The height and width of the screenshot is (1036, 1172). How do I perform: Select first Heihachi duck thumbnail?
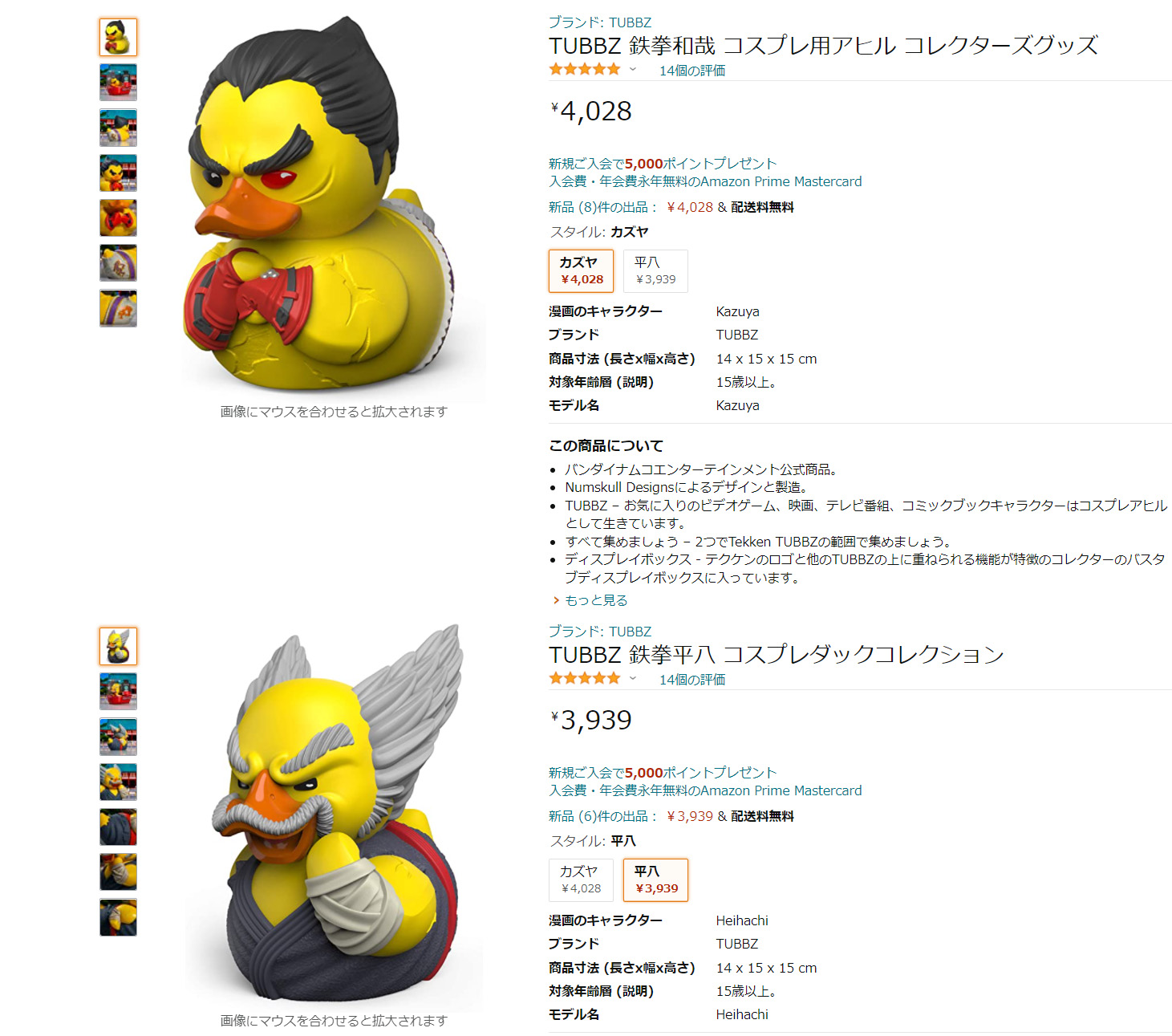[x=118, y=646]
